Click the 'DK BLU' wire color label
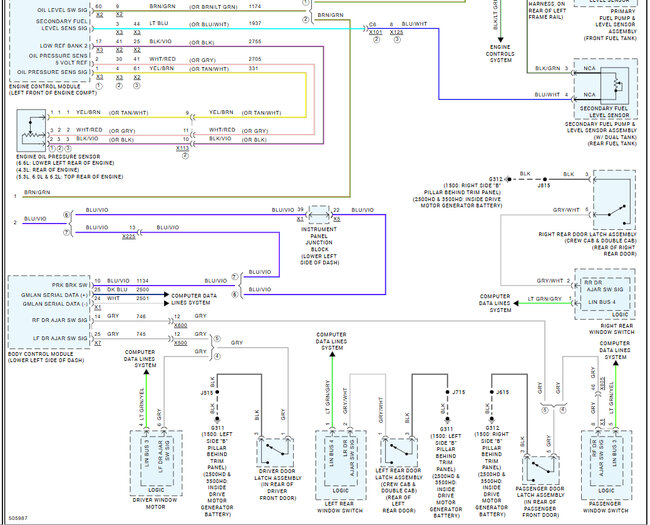 pos(117,289)
